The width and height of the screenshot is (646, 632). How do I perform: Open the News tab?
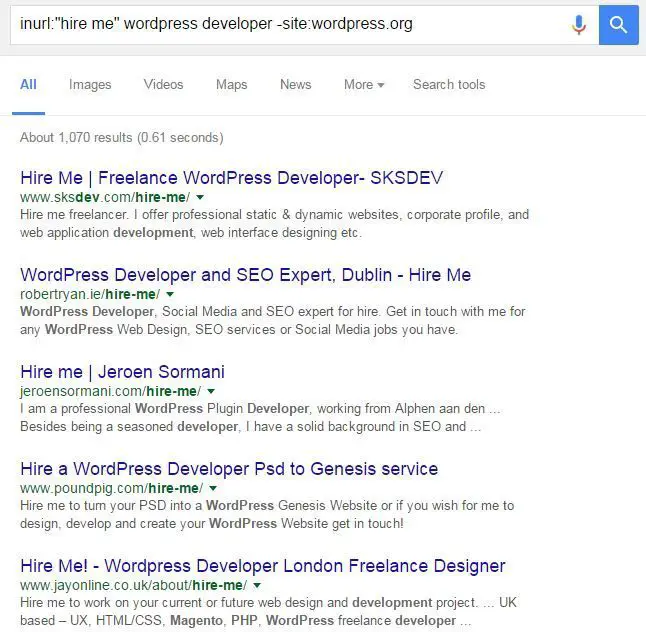coord(296,85)
